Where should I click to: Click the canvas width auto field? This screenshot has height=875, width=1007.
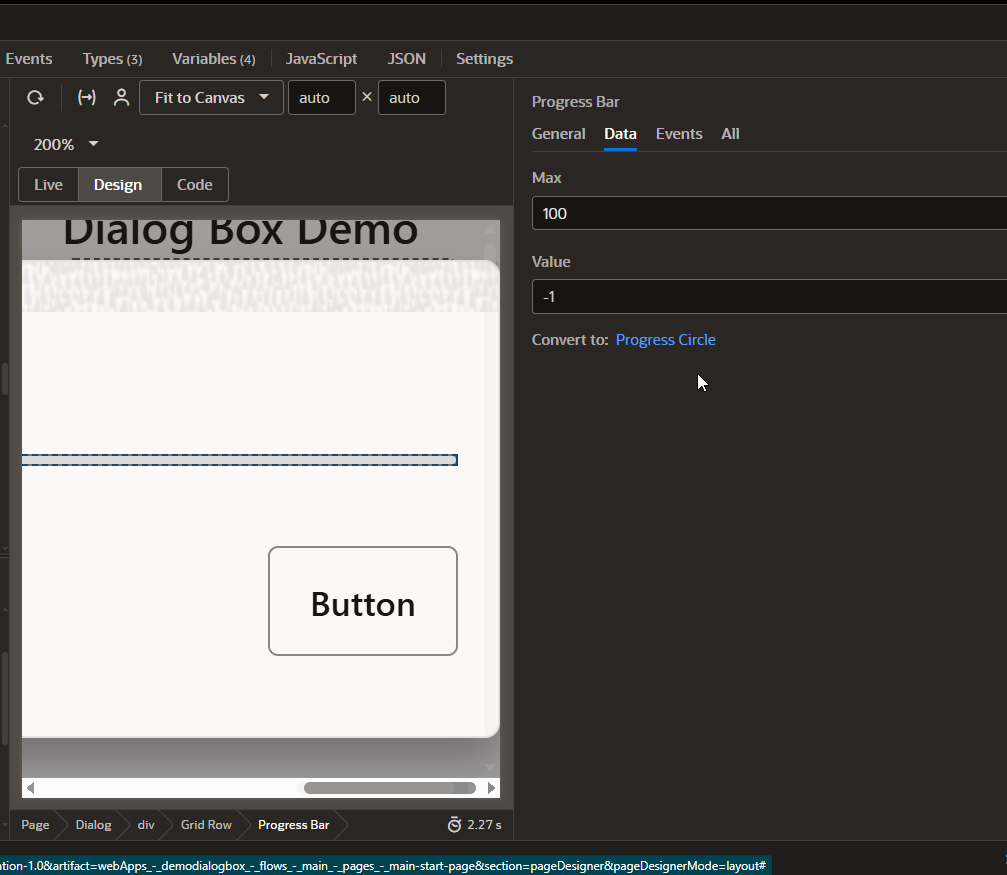322,98
